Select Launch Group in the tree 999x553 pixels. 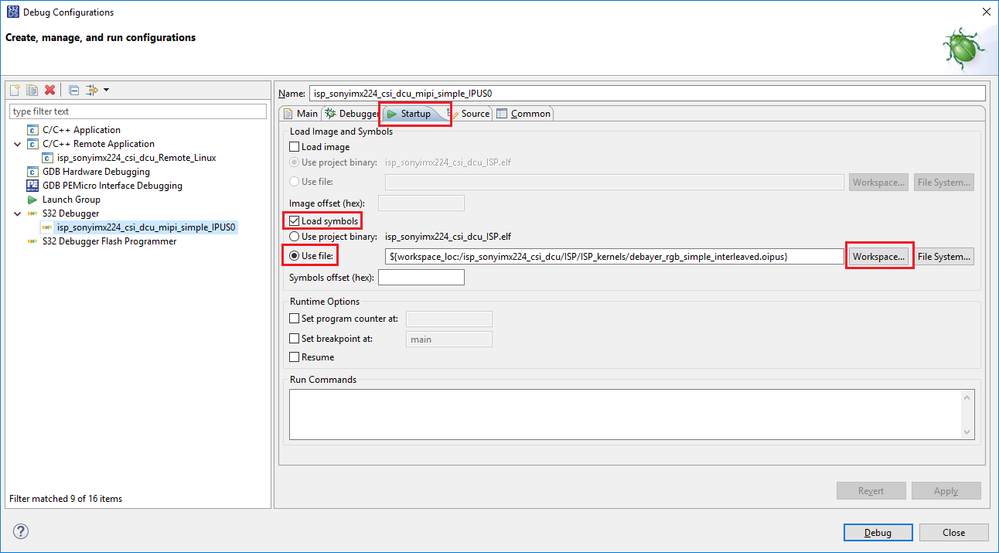[71, 200]
